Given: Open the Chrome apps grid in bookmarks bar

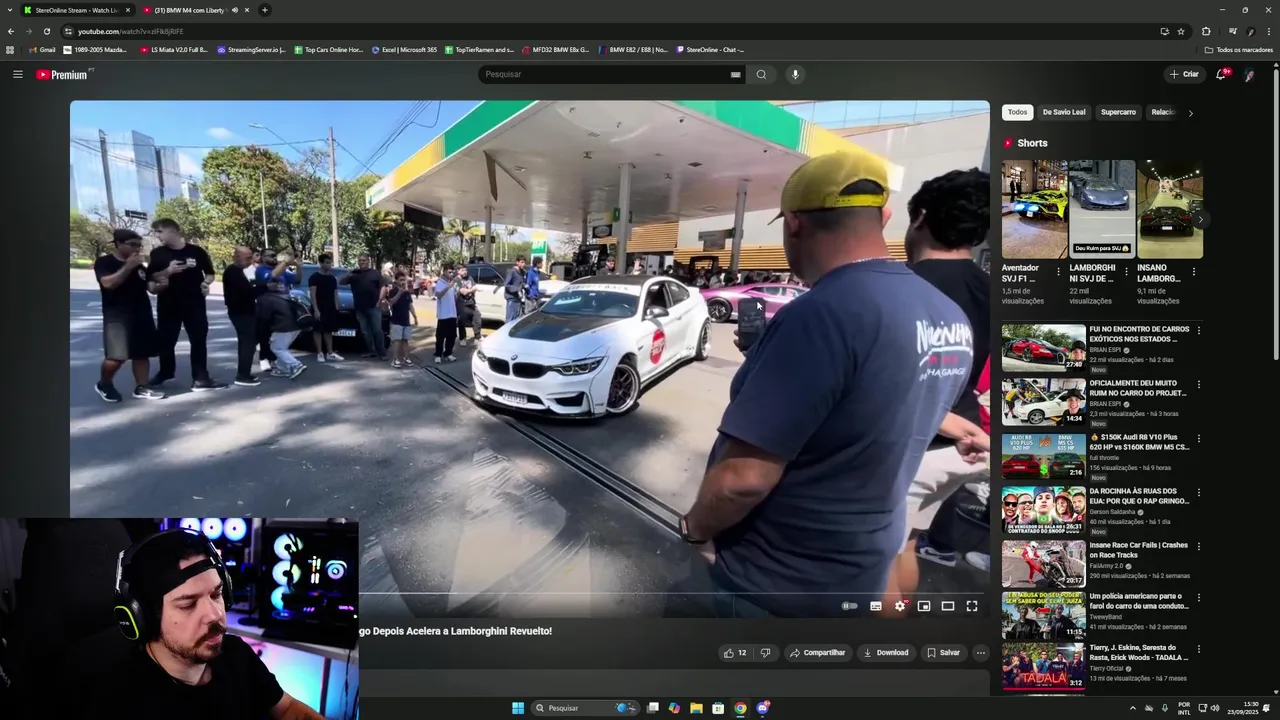Looking at the screenshot, I should coord(10,50).
